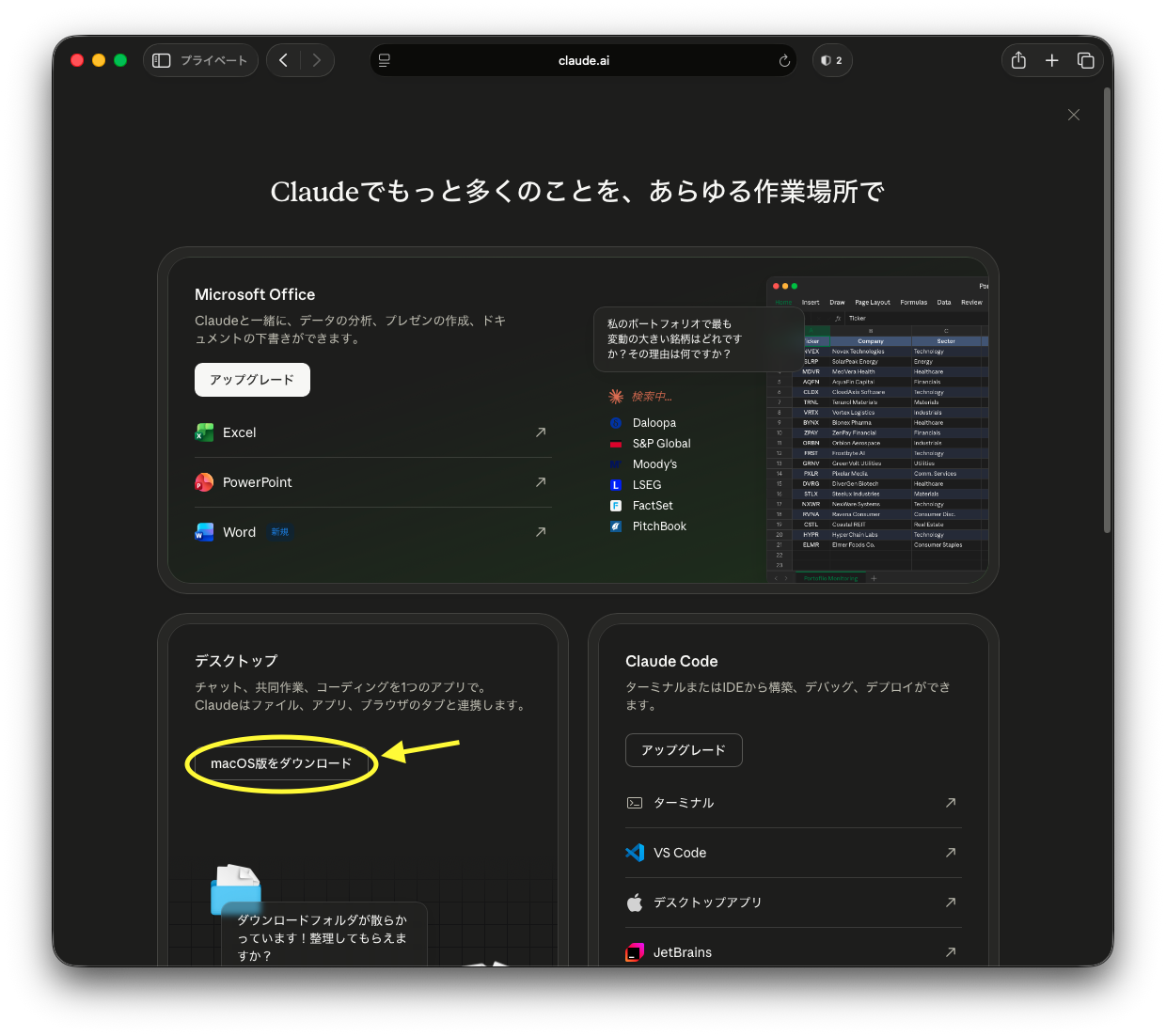
Task: Open the arrow icon in the デスクトップアプリ row
Action: 951,903
